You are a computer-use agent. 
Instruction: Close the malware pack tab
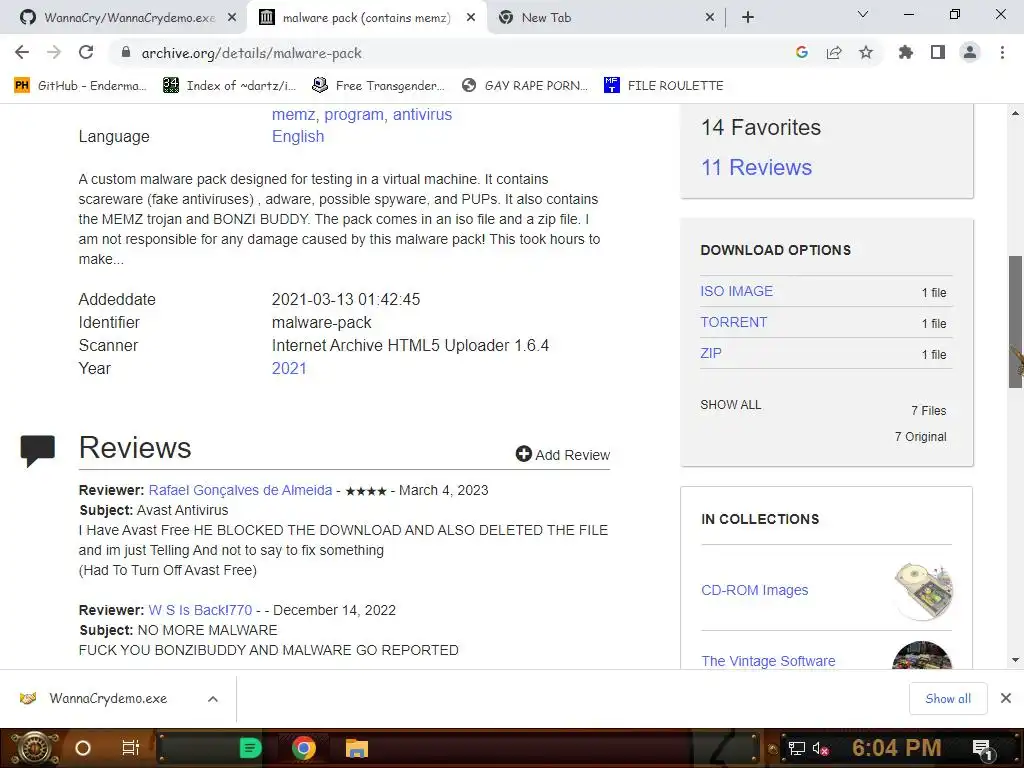coord(471,18)
